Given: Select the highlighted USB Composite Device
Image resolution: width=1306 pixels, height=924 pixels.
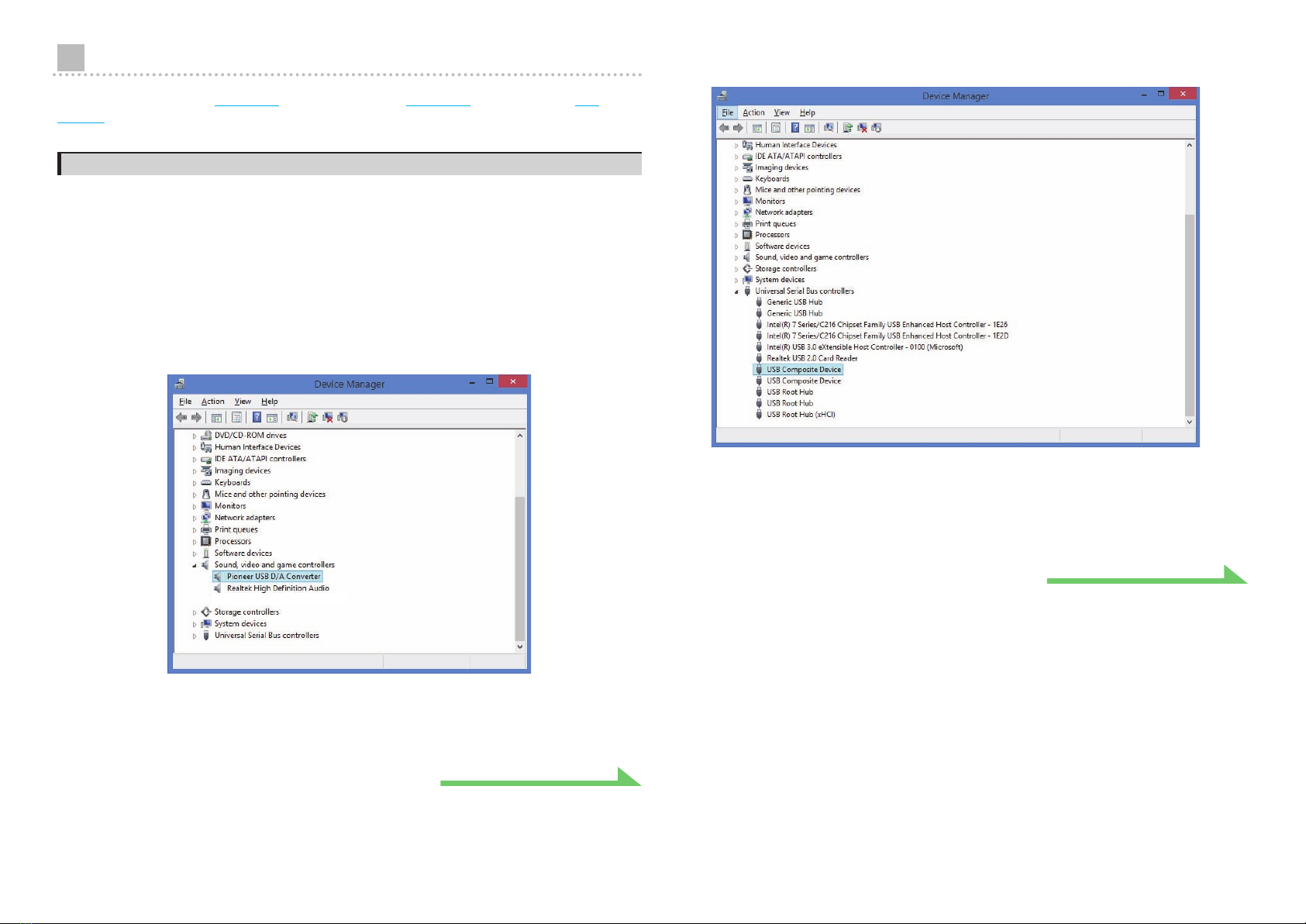Looking at the screenshot, I should 804,370.
